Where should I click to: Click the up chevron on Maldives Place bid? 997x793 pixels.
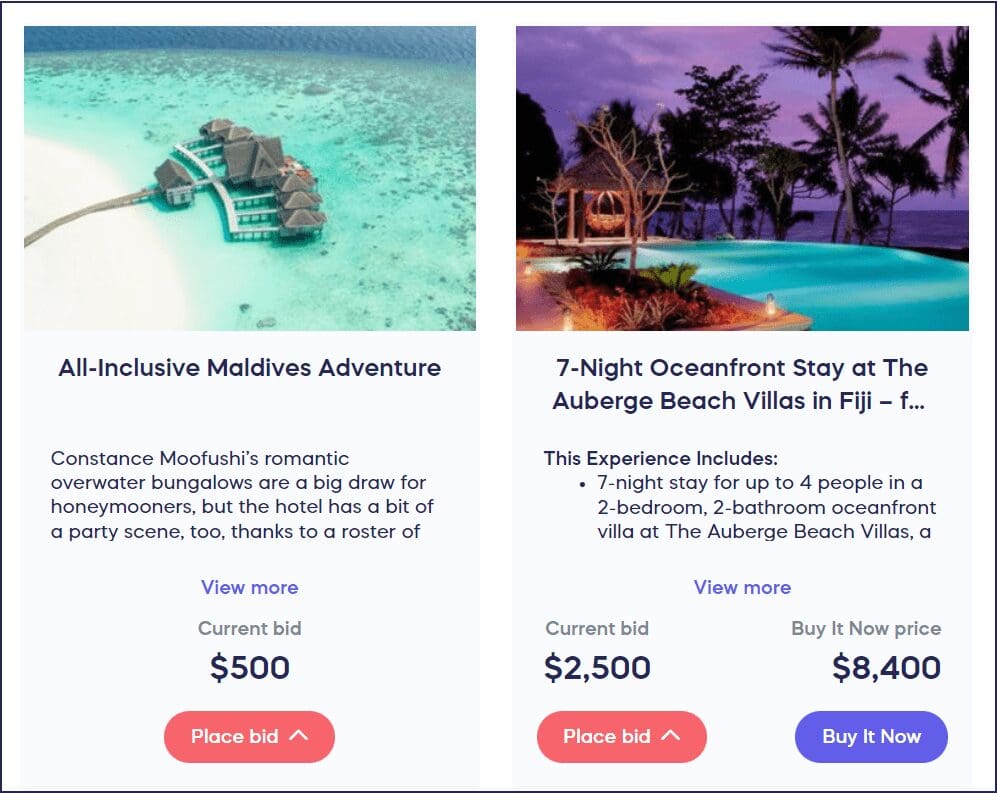click(299, 736)
